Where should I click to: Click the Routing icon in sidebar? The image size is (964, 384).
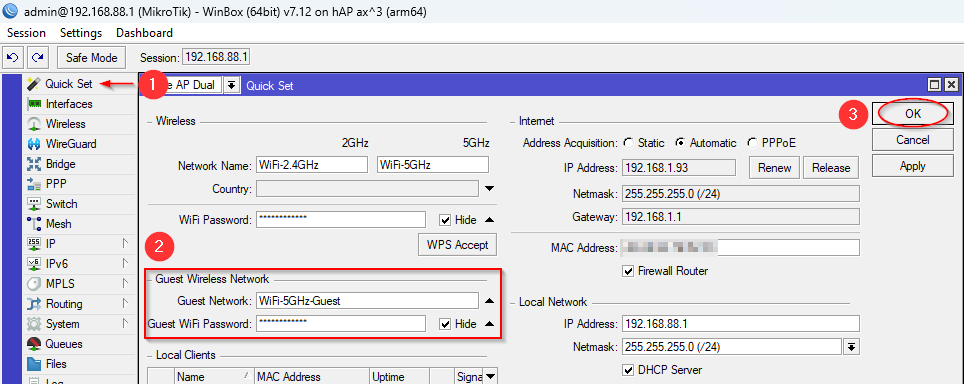pyautogui.click(x=34, y=304)
